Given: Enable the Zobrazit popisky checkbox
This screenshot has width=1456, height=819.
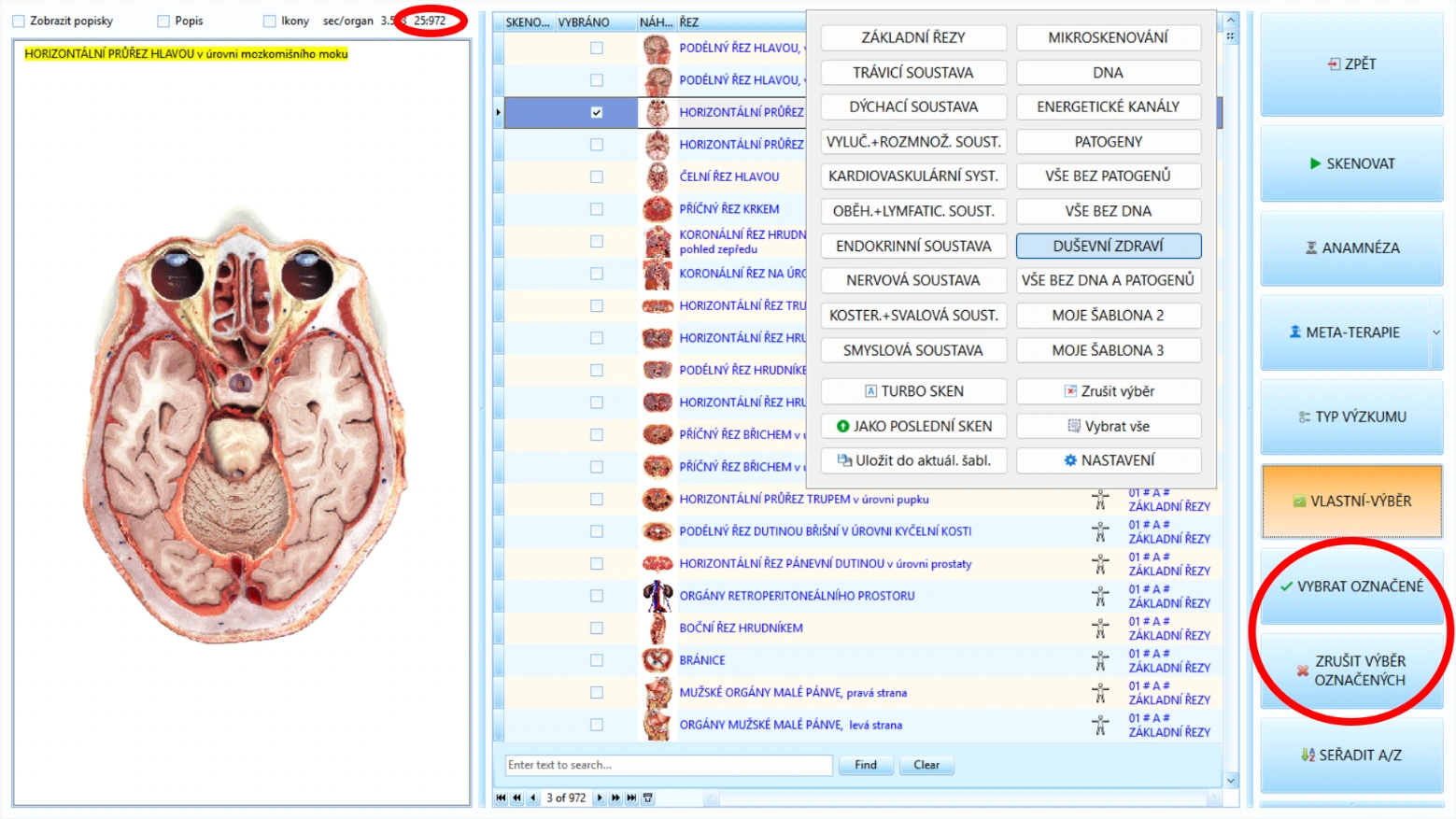Looking at the screenshot, I should coord(19,21).
